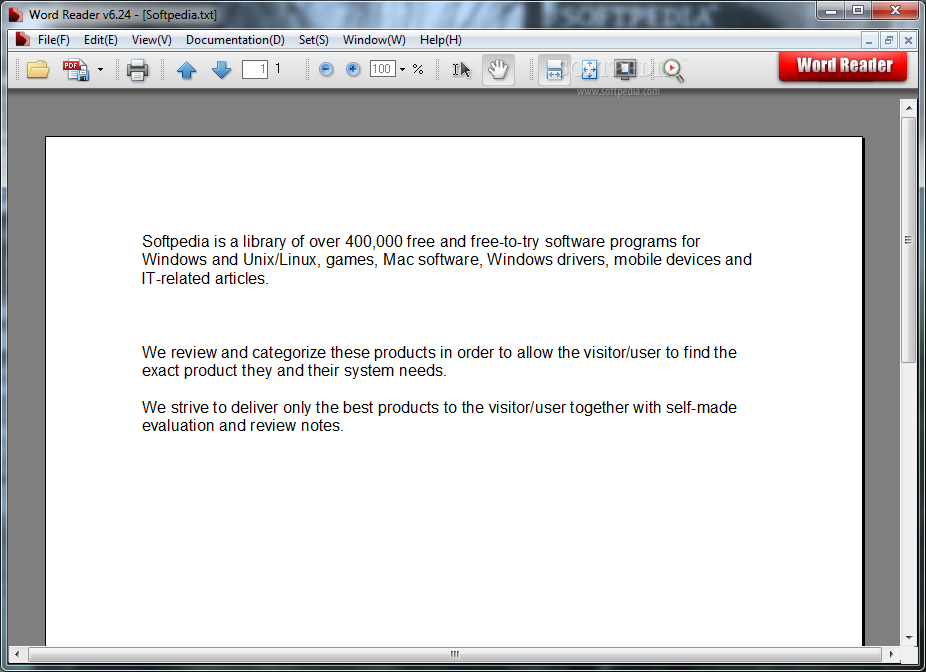The height and width of the screenshot is (672, 926).
Task: Open the search magnifier tool
Action: (x=672, y=70)
